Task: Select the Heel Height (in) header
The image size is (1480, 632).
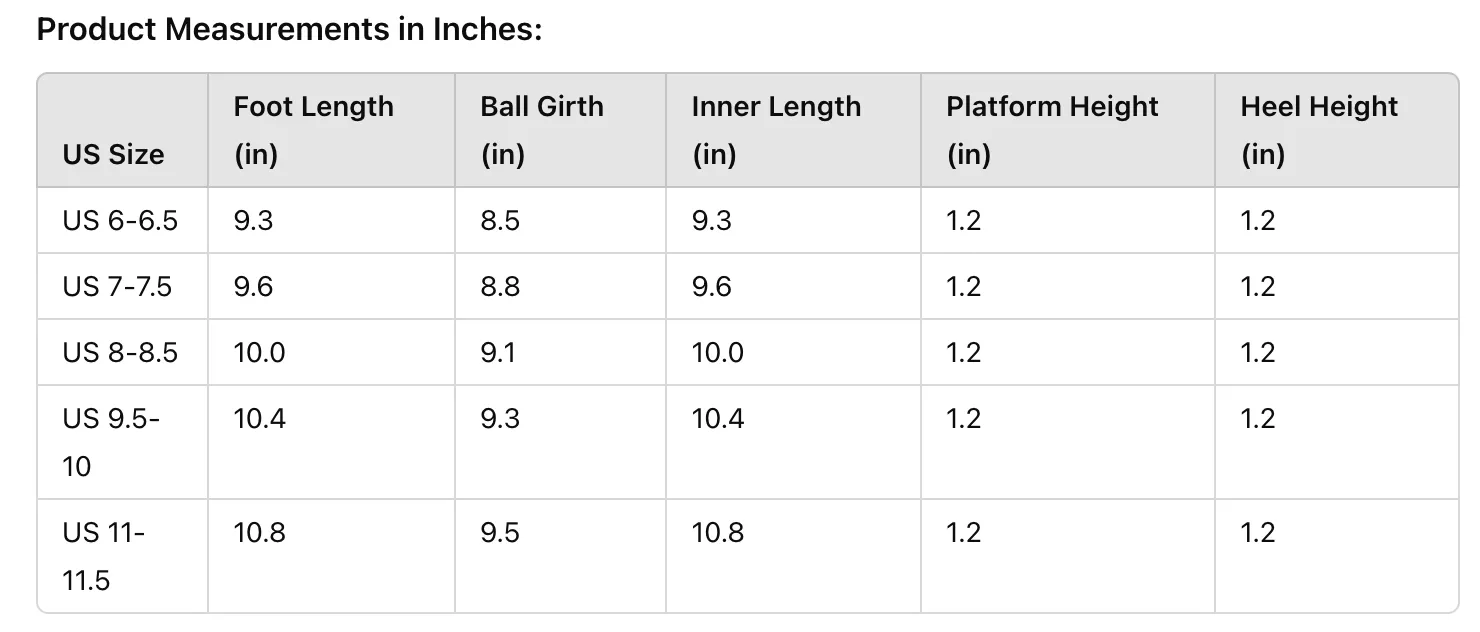Action: point(1319,130)
